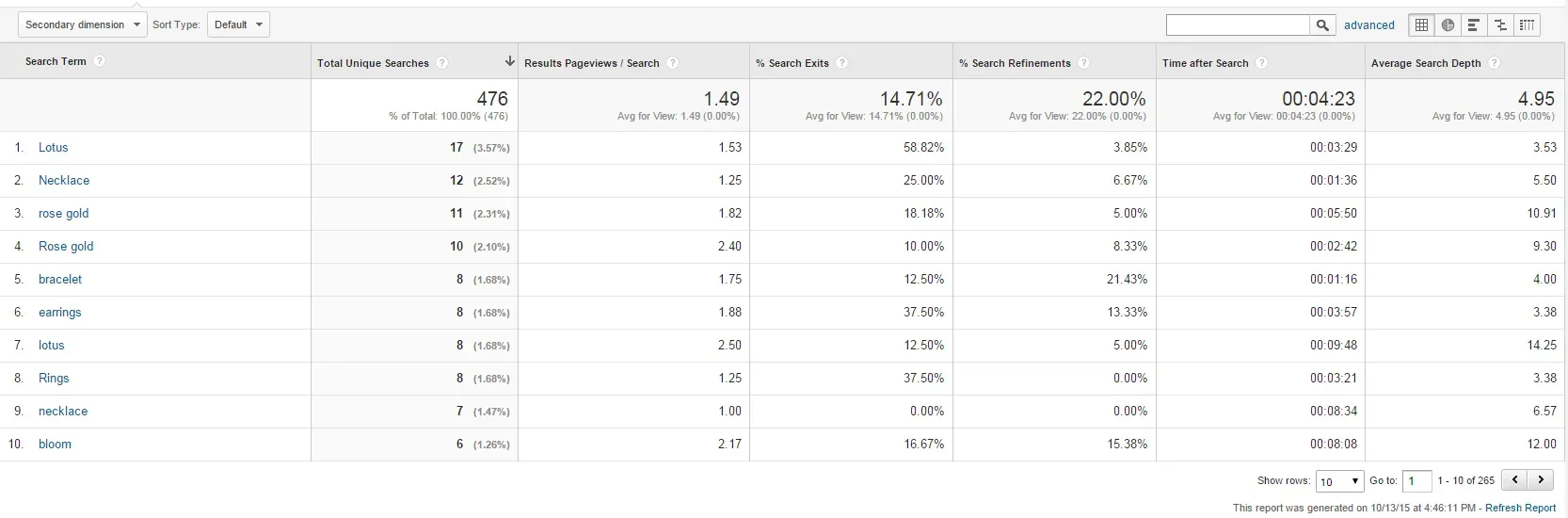Expand the Sort Type Default dropdown
The image size is (1568, 518).
238,24
